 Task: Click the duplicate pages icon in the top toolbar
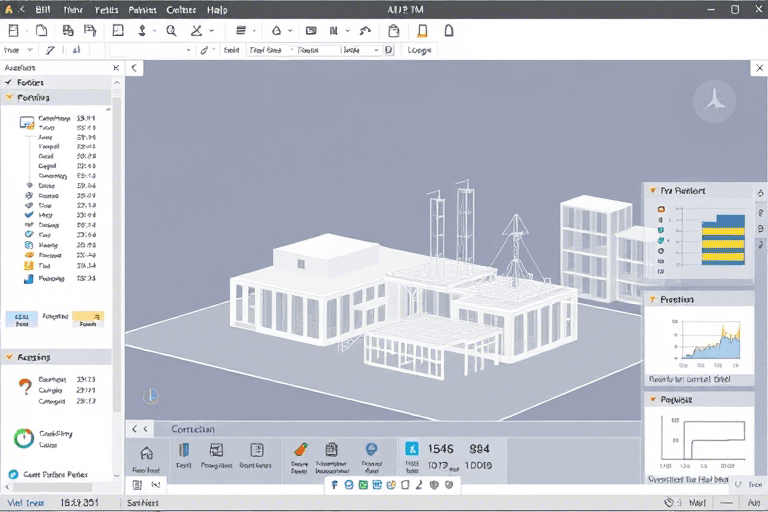pyautogui.click(x=68, y=31)
